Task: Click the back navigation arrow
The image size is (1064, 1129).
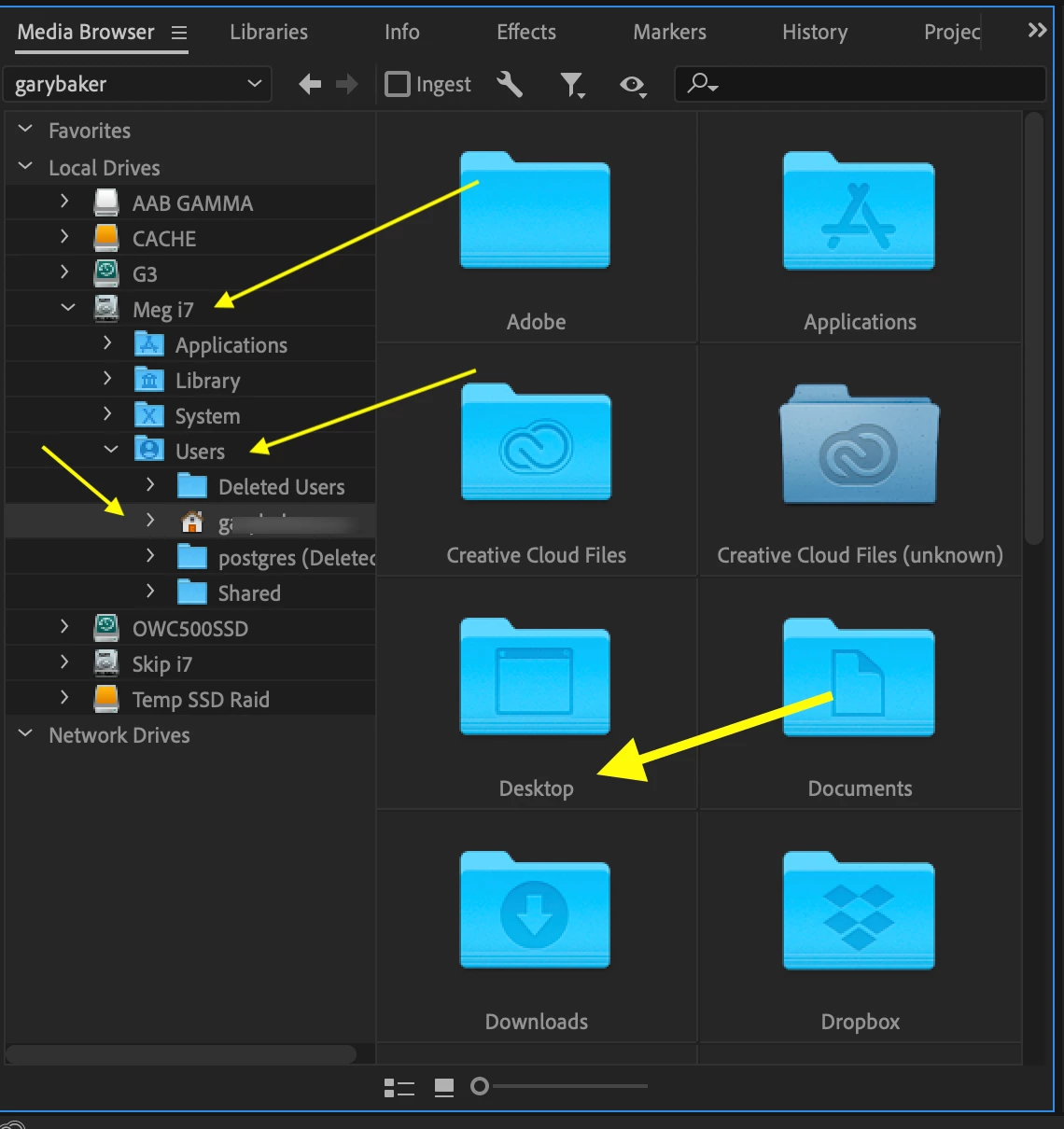Action: 310,85
